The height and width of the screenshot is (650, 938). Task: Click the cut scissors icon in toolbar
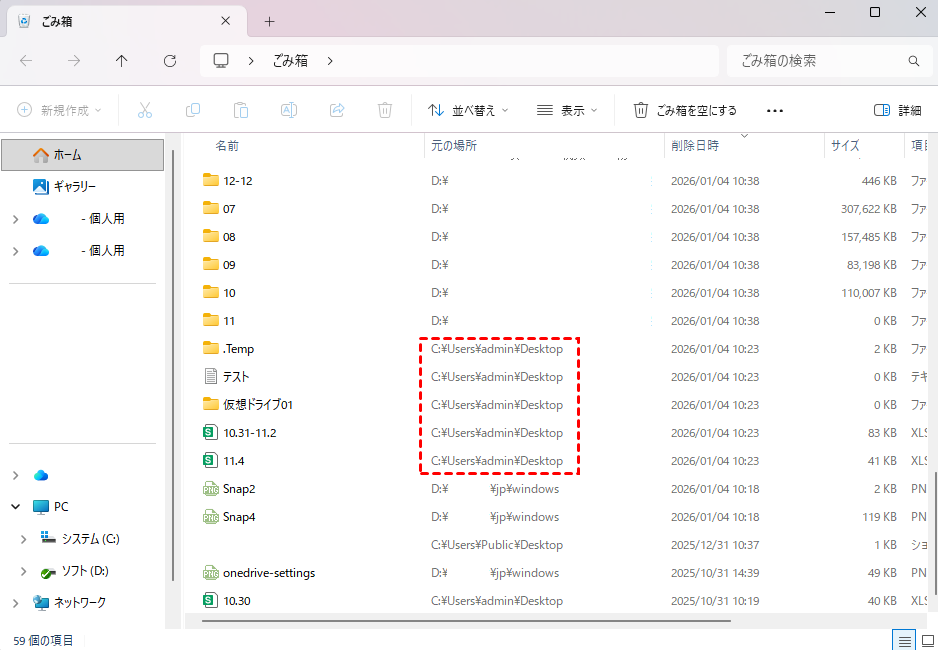coord(145,110)
